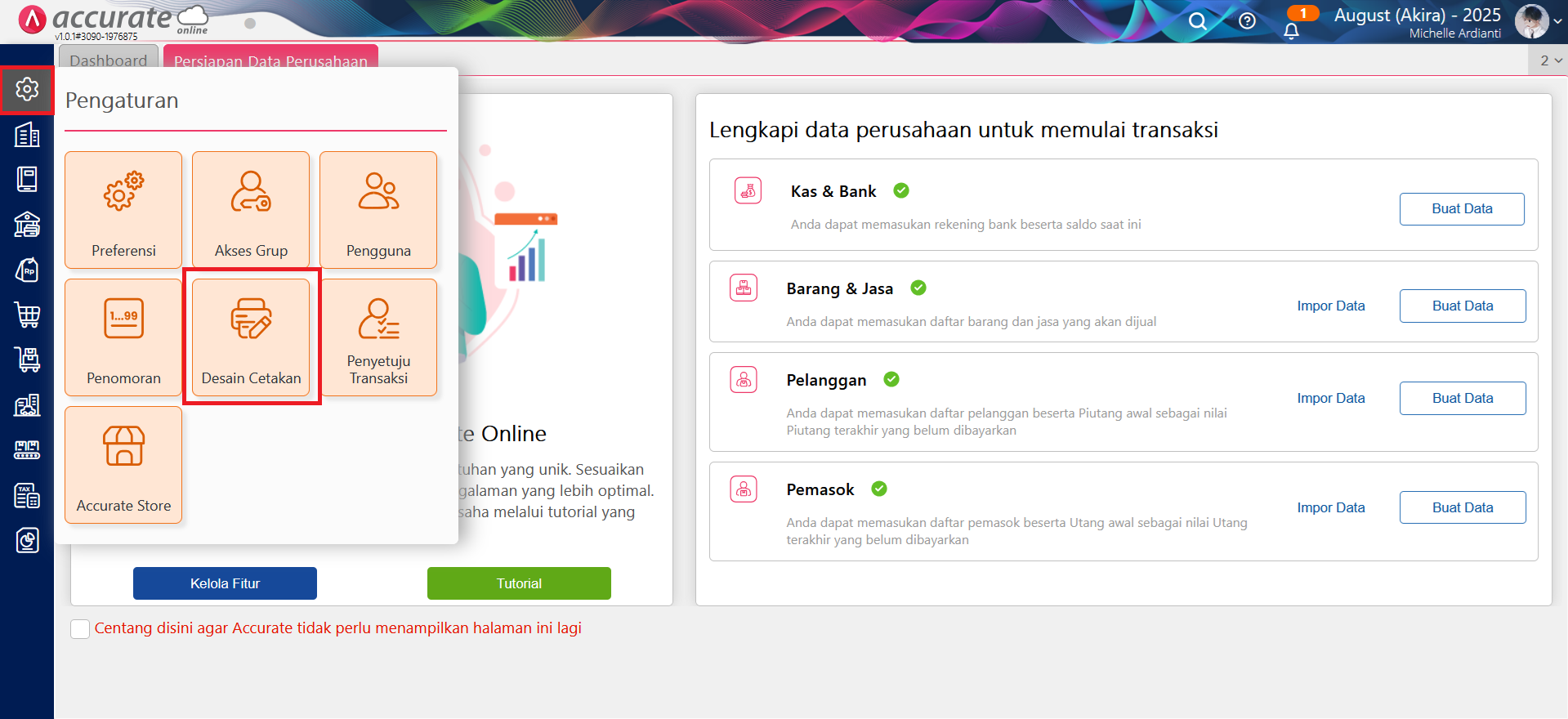Click the notification bell icon

(1291, 31)
